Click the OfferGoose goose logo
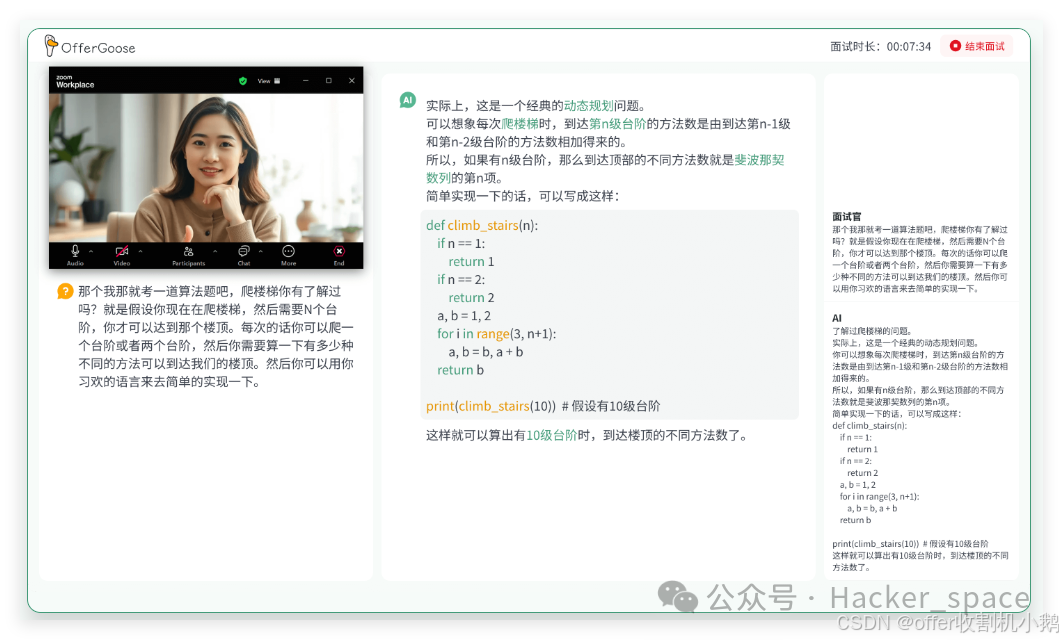1063x640 pixels. 51,46
